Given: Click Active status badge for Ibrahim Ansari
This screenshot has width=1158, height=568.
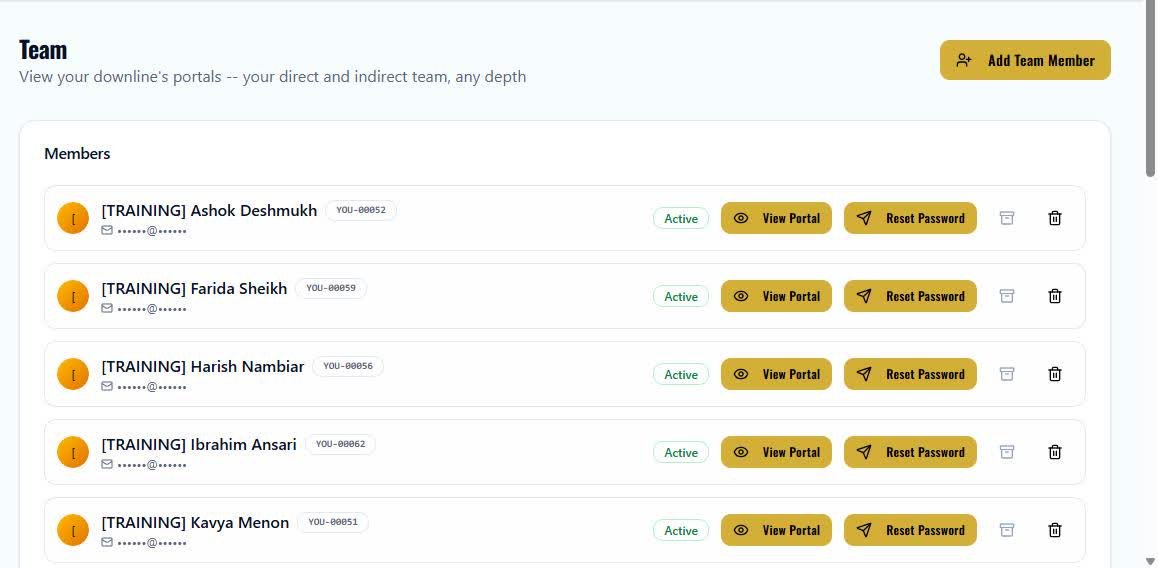Looking at the screenshot, I should pyautogui.click(x=681, y=453).
